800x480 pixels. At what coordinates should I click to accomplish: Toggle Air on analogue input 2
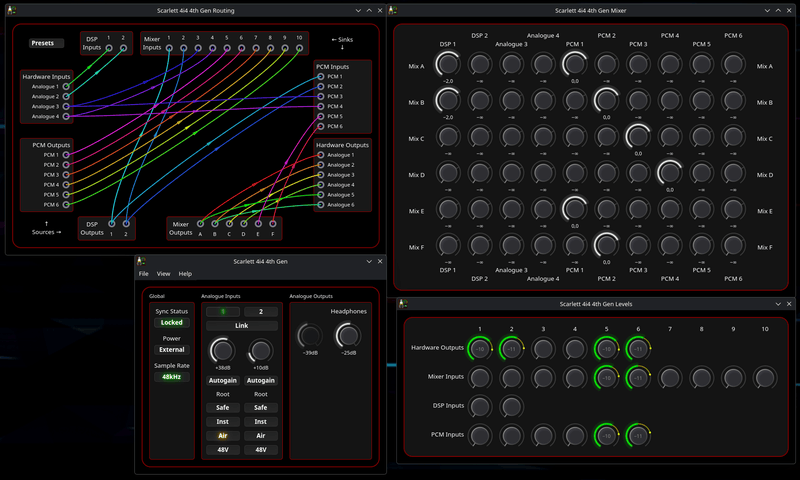[x=261, y=436]
